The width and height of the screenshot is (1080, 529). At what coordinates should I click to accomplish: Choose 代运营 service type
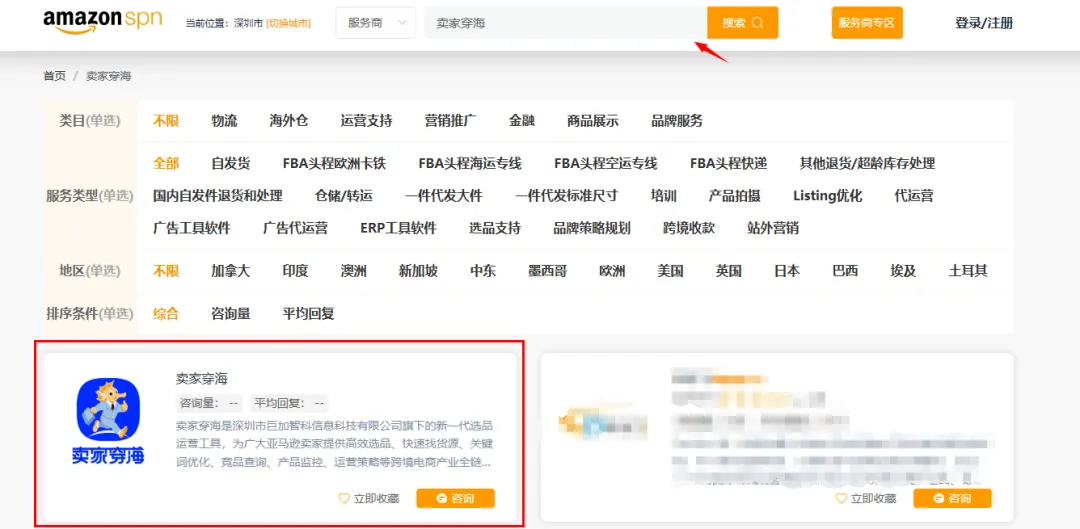[914, 196]
